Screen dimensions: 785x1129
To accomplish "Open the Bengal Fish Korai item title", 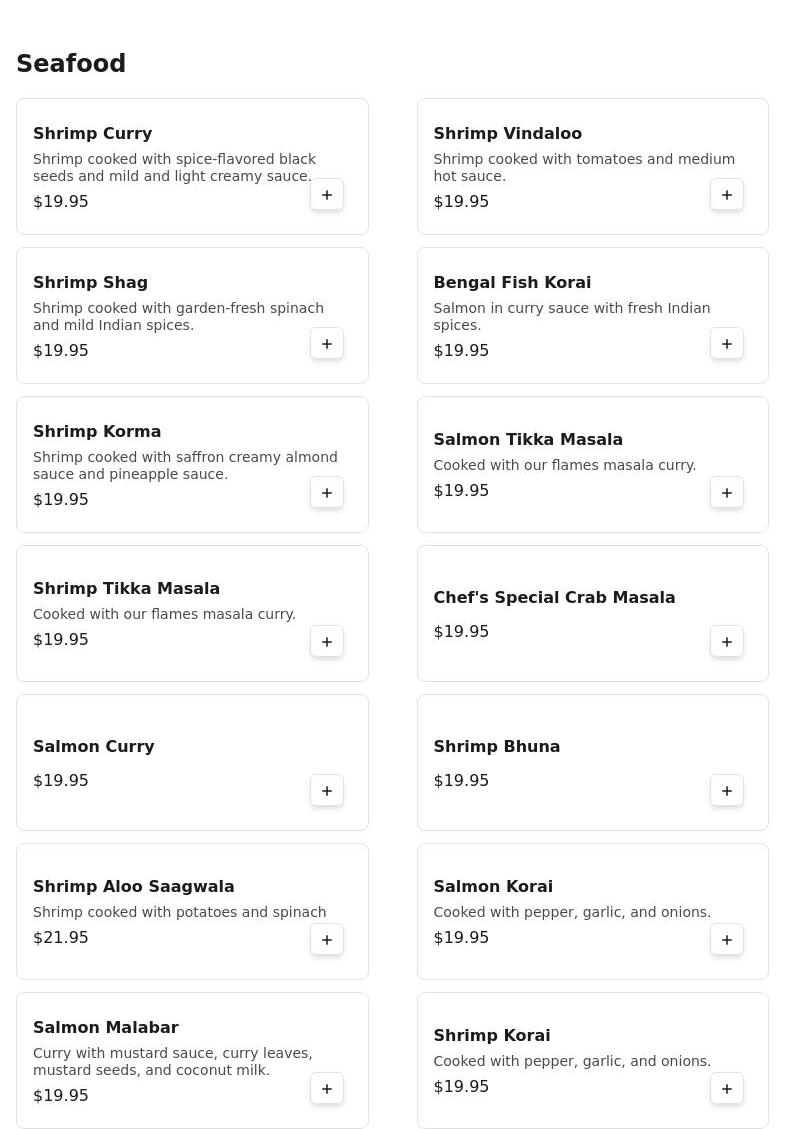I will coord(512,282).
